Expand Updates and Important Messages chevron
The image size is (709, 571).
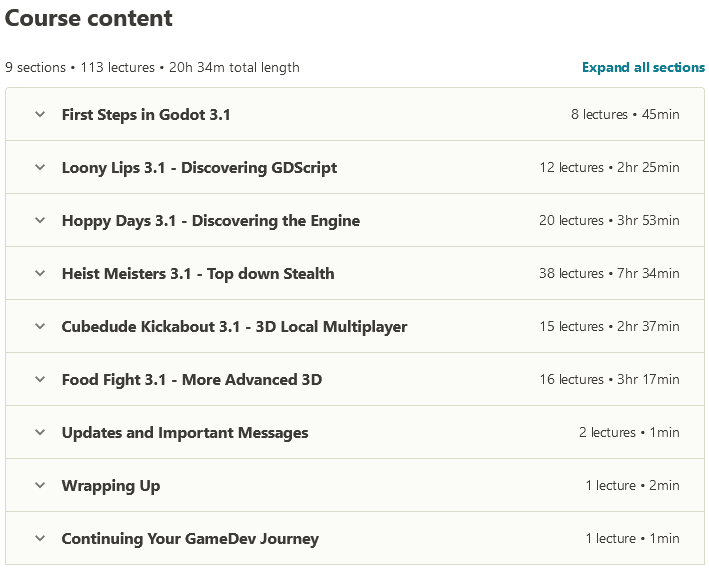pyautogui.click(x=40, y=432)
